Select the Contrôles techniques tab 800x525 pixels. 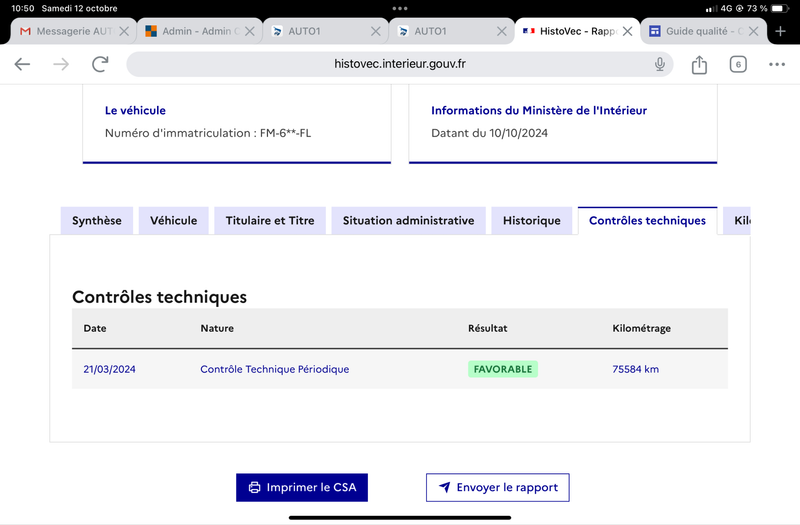[647, 220]
